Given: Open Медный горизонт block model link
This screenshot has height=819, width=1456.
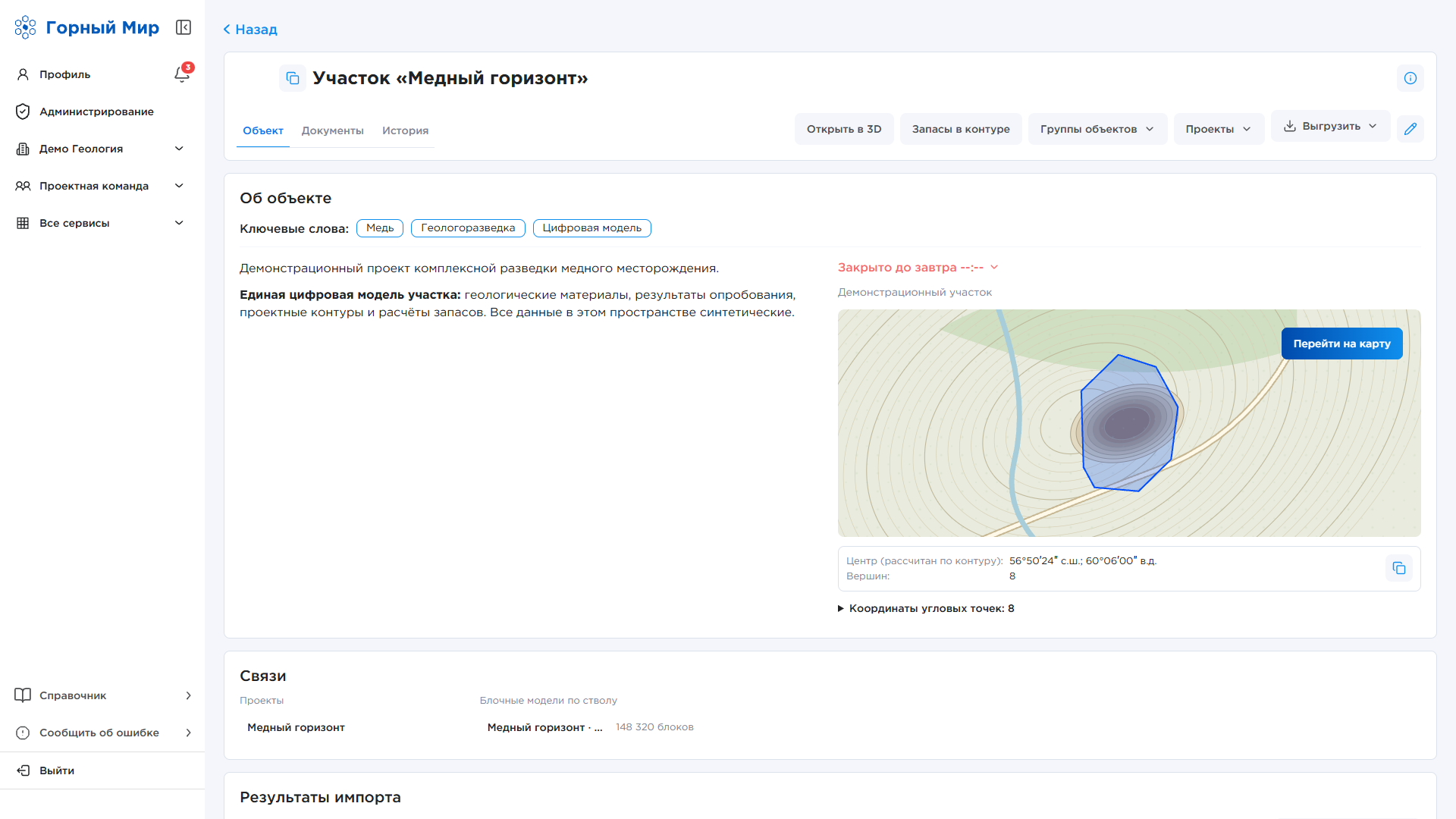Looking at the screenshot, I should [x=544, y=727].
